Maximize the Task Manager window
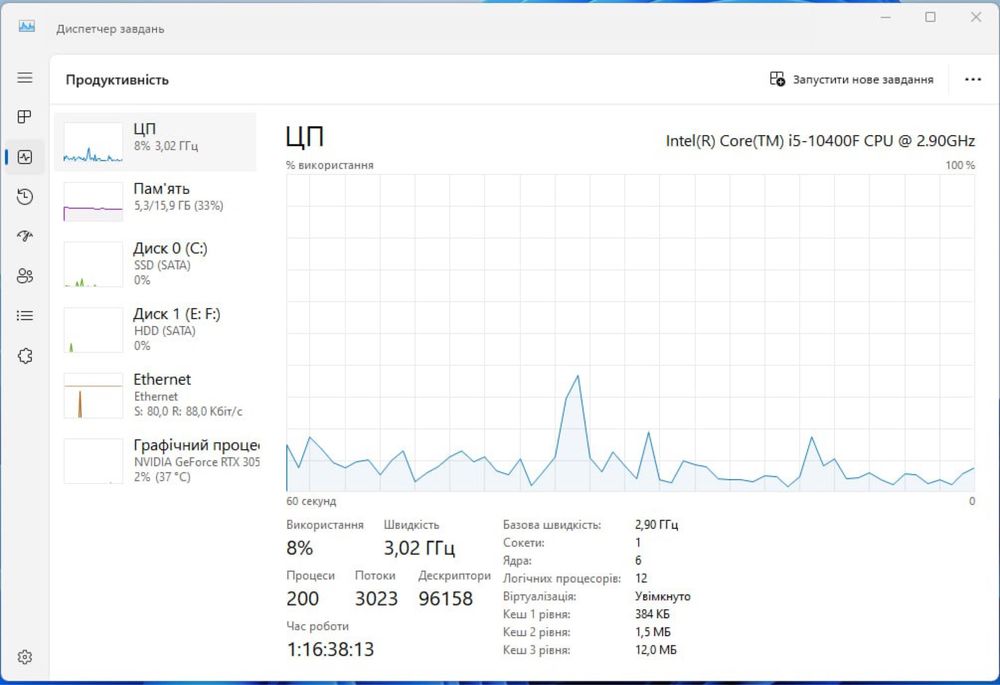Viewport: 1000px width, 685px height. pyautogui.click(x=930, y=17)
